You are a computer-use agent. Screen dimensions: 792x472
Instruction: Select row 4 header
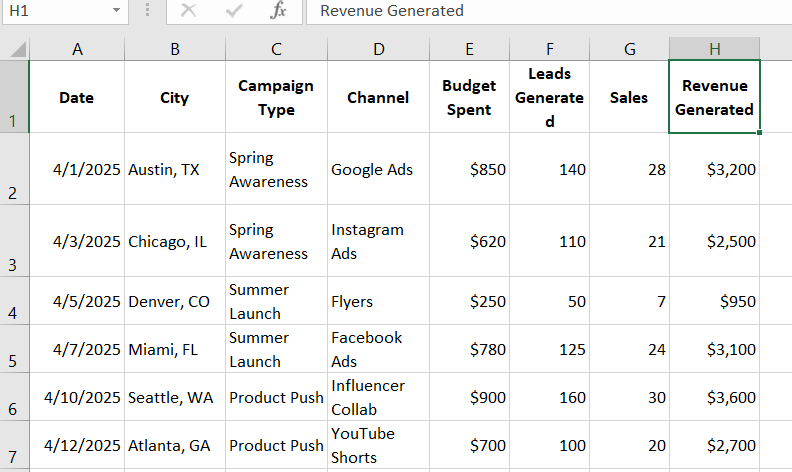pyautogui.click(x=14, y=301)
